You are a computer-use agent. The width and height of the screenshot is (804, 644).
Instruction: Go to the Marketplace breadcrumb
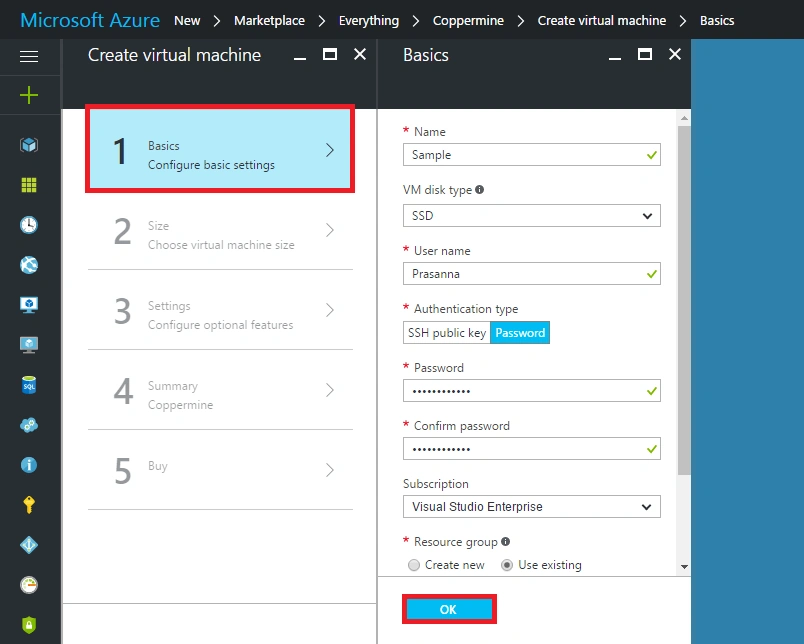pyautogui.click(x=269, y=21)
